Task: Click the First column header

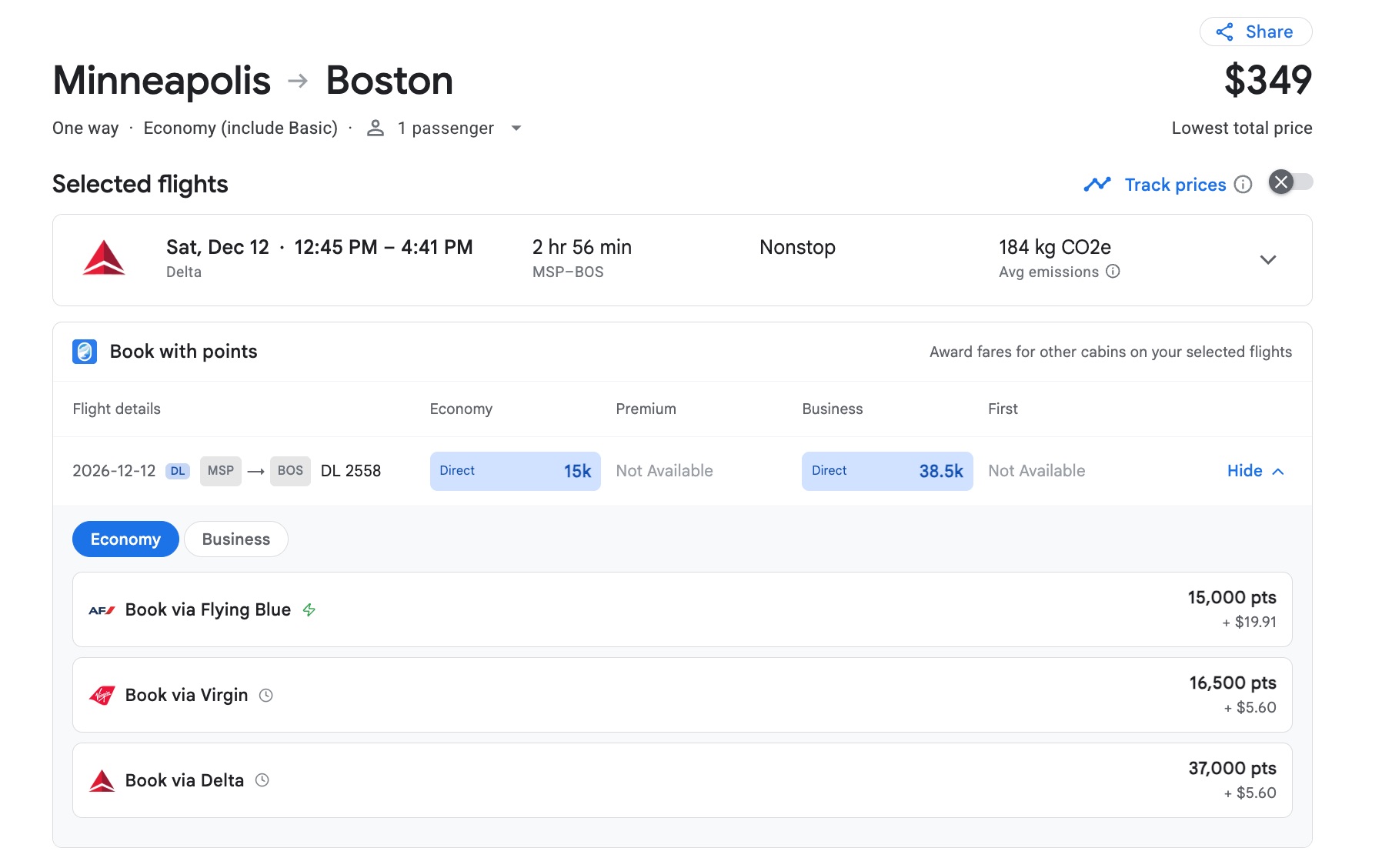Action: click(x=1003, y=409)
